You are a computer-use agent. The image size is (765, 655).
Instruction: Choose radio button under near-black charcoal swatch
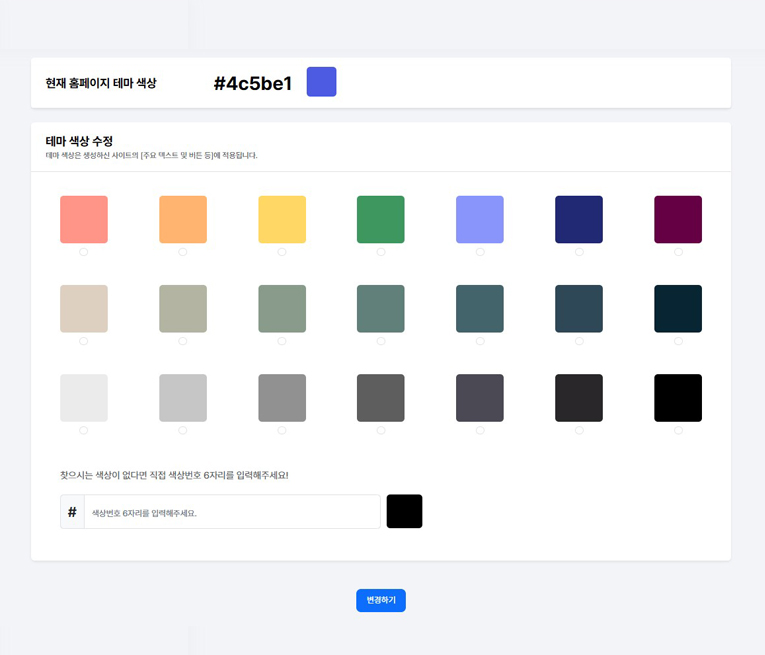(x=579, y=430)
